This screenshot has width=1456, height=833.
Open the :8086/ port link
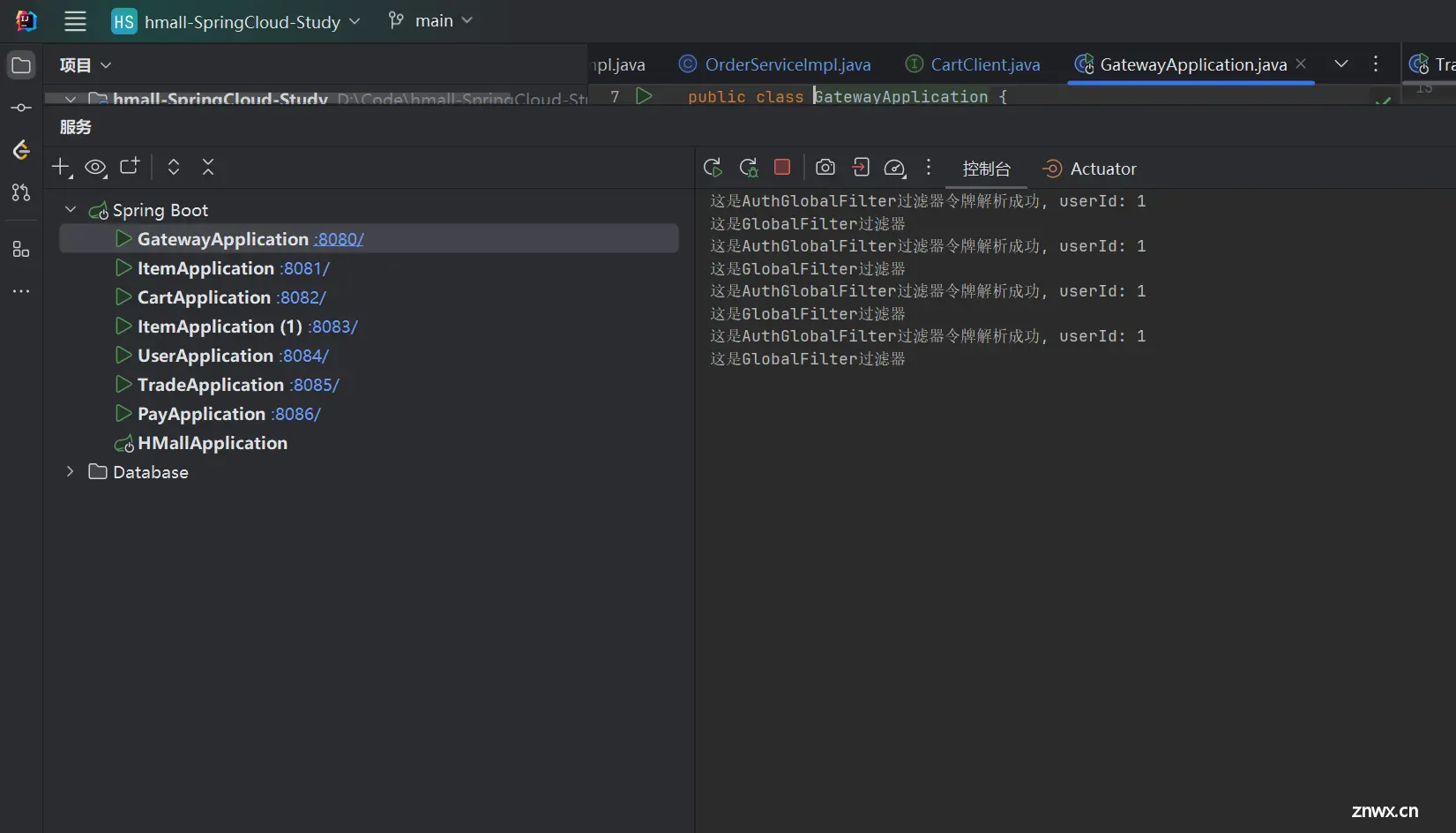coord(296,414)
